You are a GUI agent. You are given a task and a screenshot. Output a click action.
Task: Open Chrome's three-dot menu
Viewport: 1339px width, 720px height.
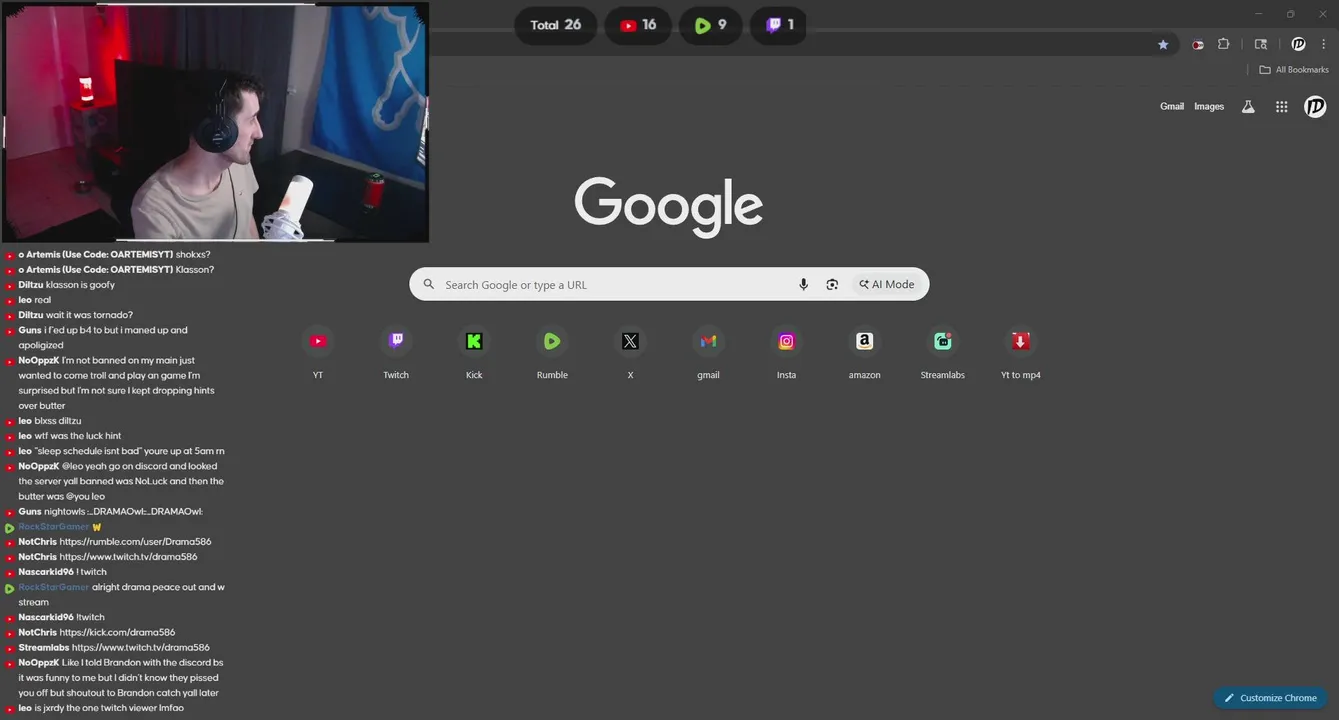pyautogui.click(x=1324, y=44)
